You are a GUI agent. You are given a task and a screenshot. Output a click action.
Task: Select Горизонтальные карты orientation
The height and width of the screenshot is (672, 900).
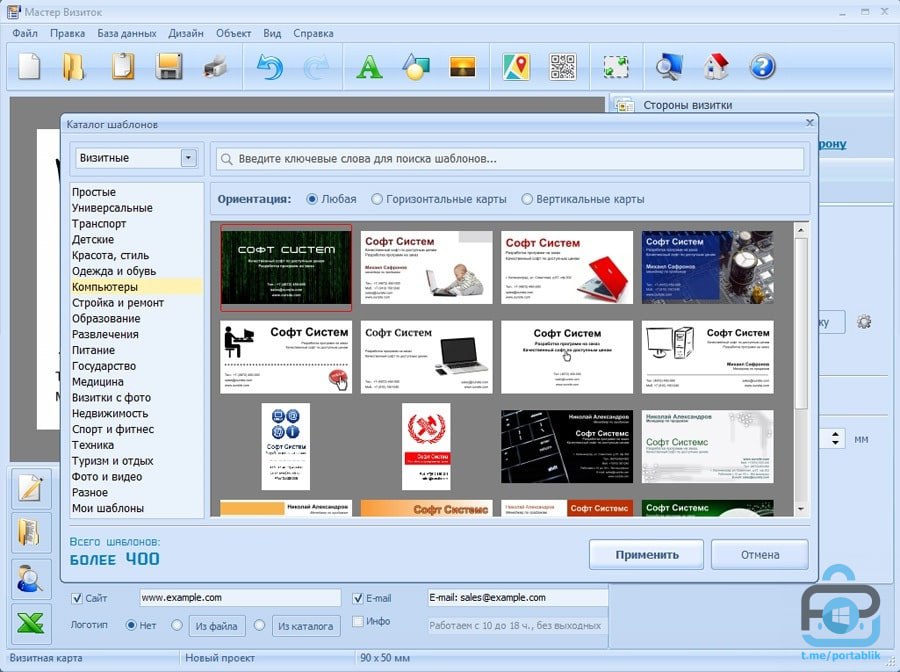coord(377,199)
